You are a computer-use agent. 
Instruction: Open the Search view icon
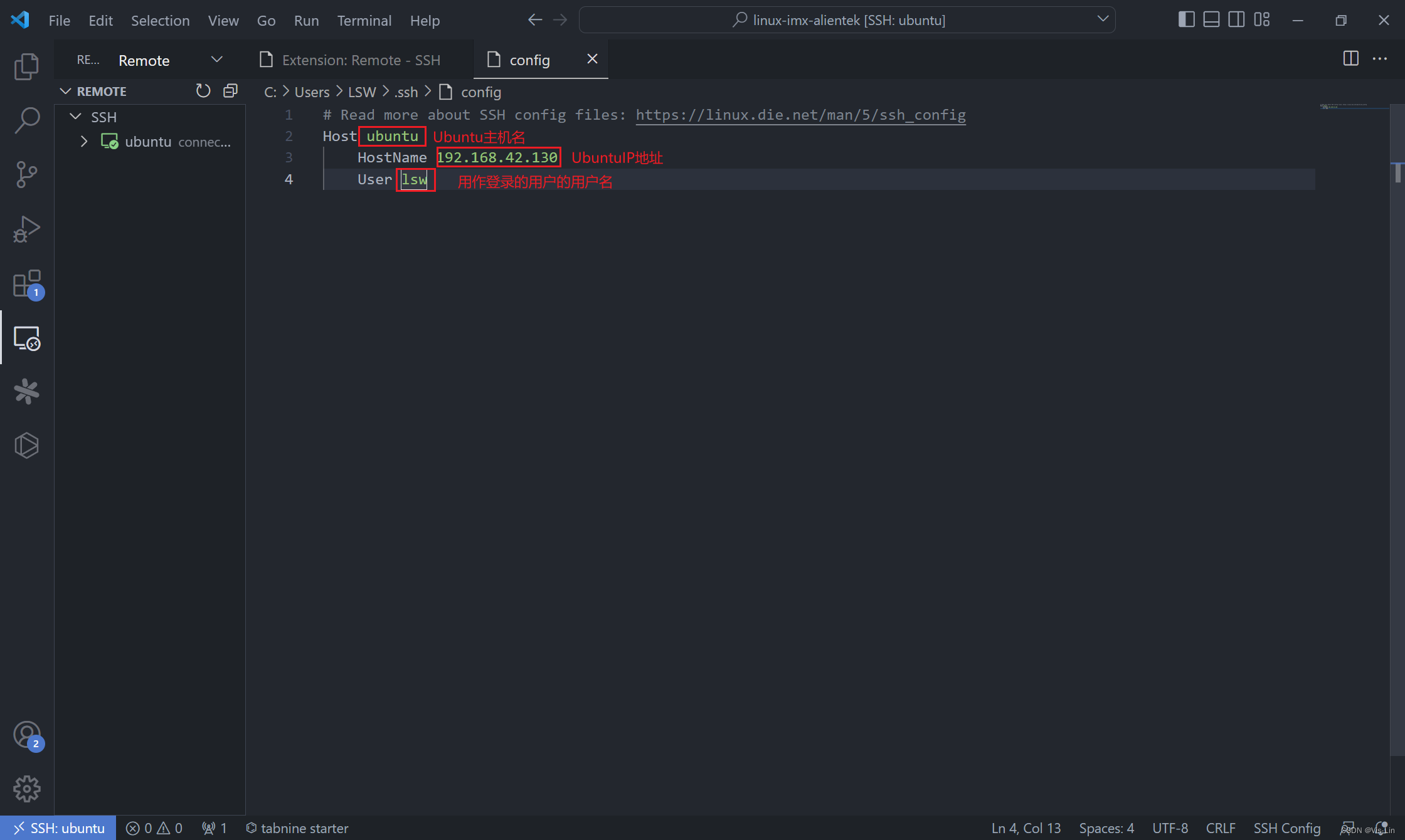[26, 120]
